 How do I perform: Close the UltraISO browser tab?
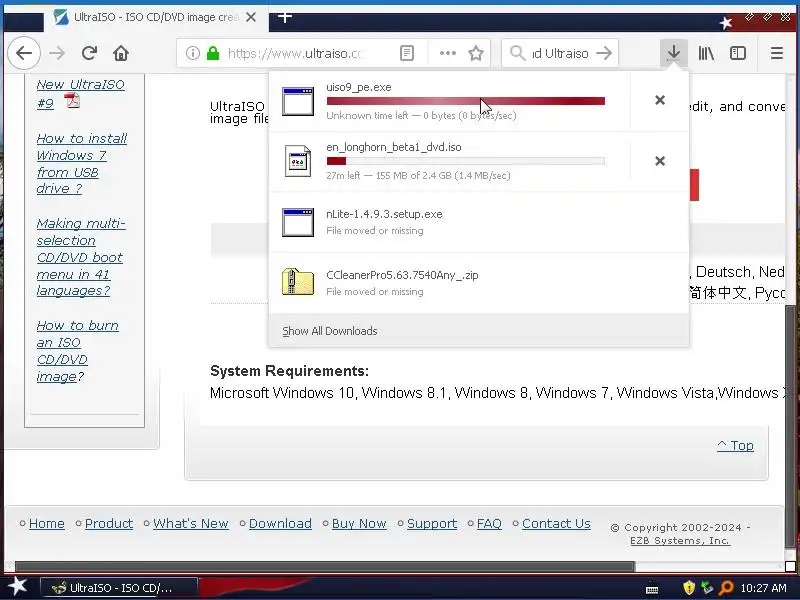251,17
